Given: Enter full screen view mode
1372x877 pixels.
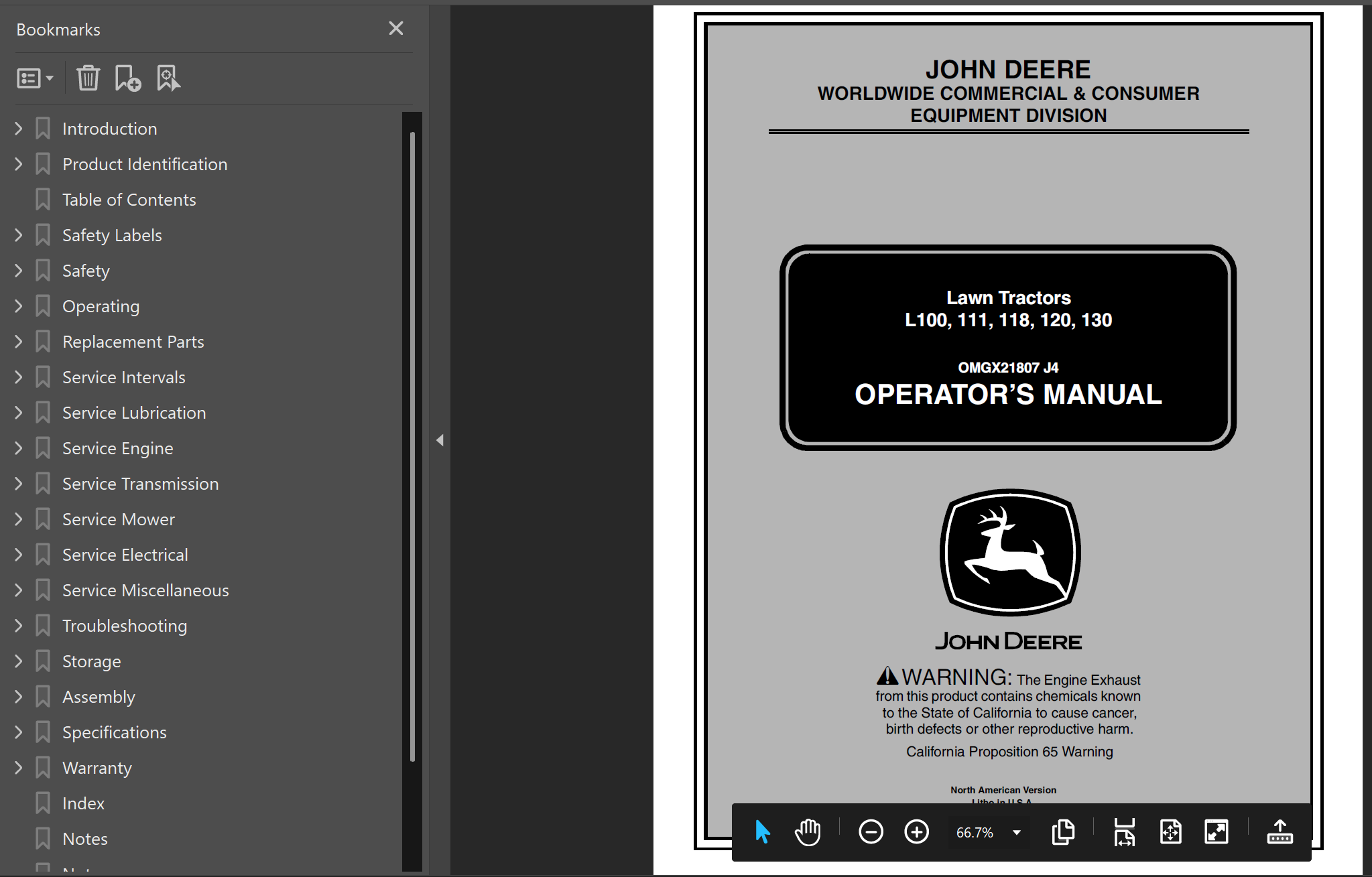Looking at the screenshot, I should pyautogui.click(x=1216, y=832).
